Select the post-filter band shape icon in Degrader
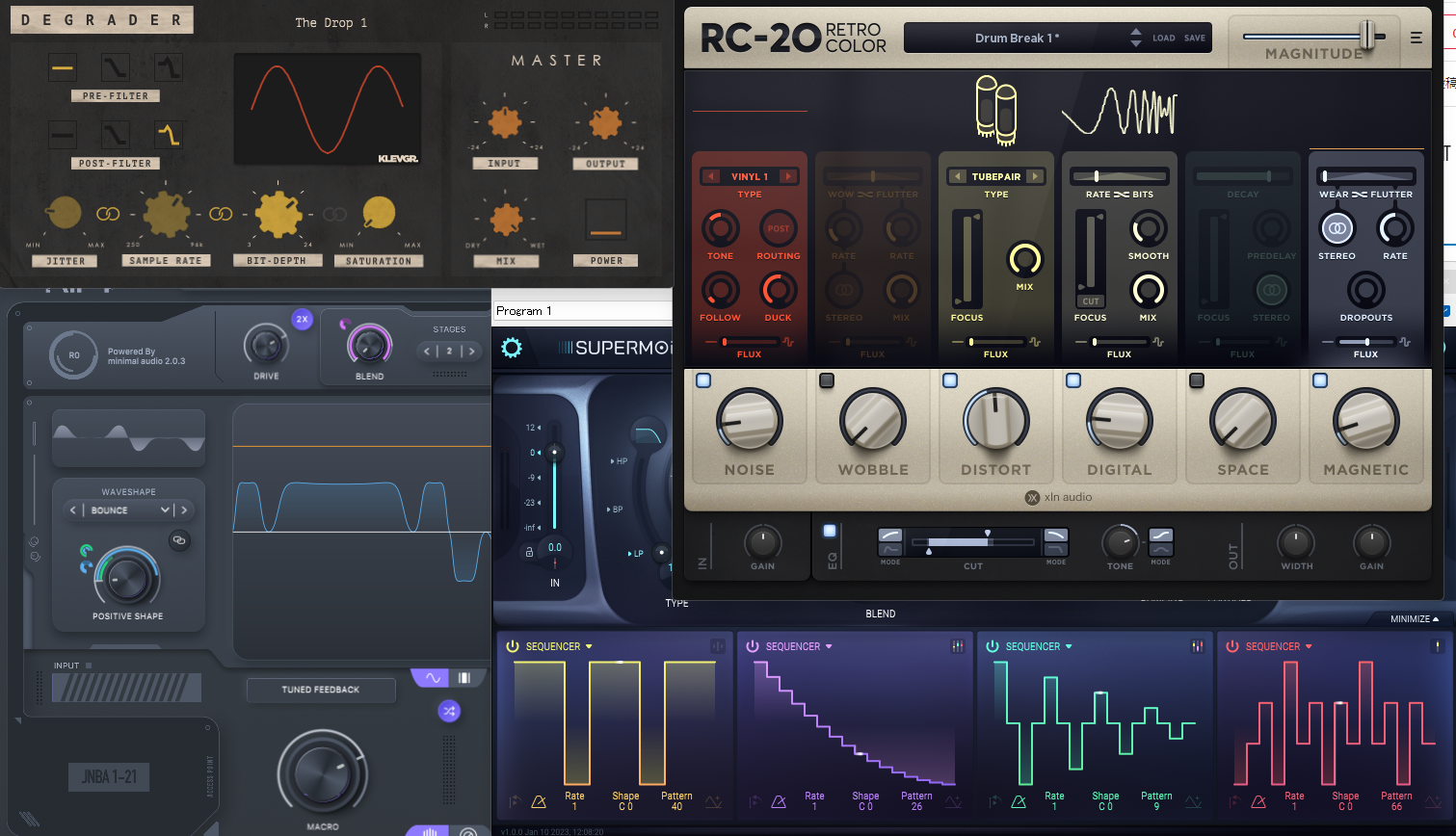This screenshot has width=1456, height=836. pyautogui.click(x=169, y=134)
